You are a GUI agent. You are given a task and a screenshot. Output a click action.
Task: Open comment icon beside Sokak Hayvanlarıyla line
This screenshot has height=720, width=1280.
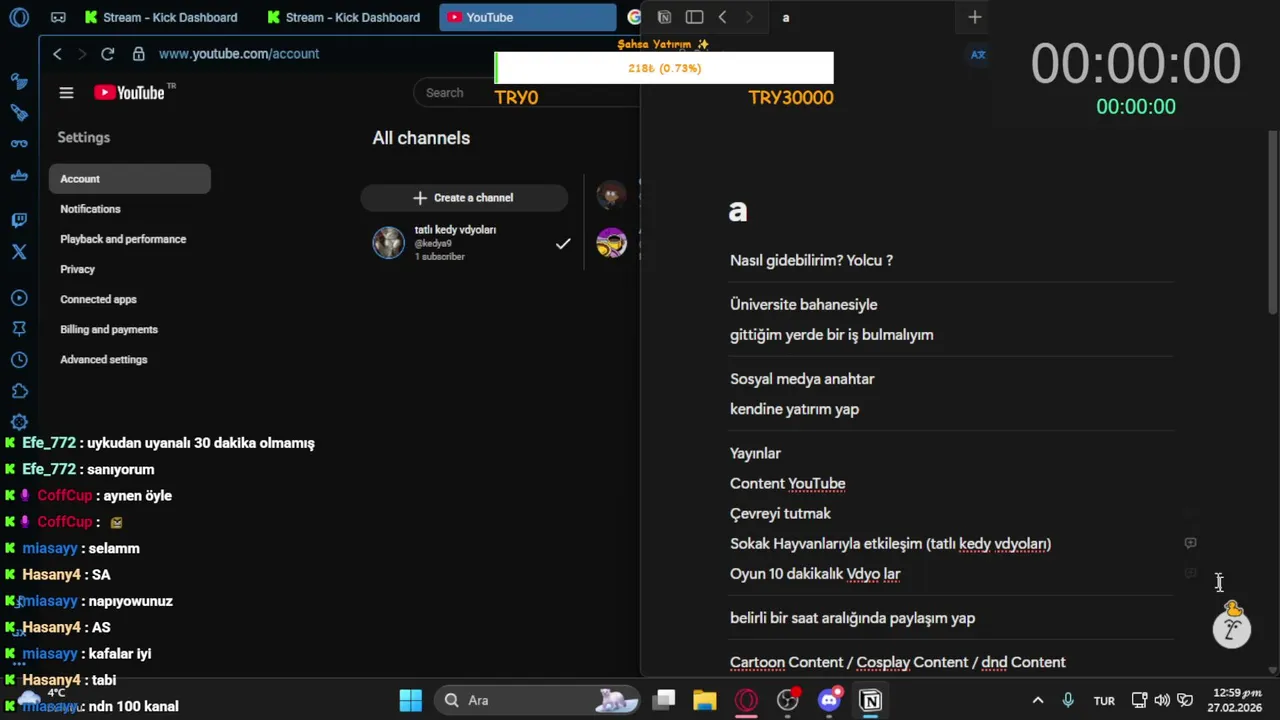coord(1190,543)
